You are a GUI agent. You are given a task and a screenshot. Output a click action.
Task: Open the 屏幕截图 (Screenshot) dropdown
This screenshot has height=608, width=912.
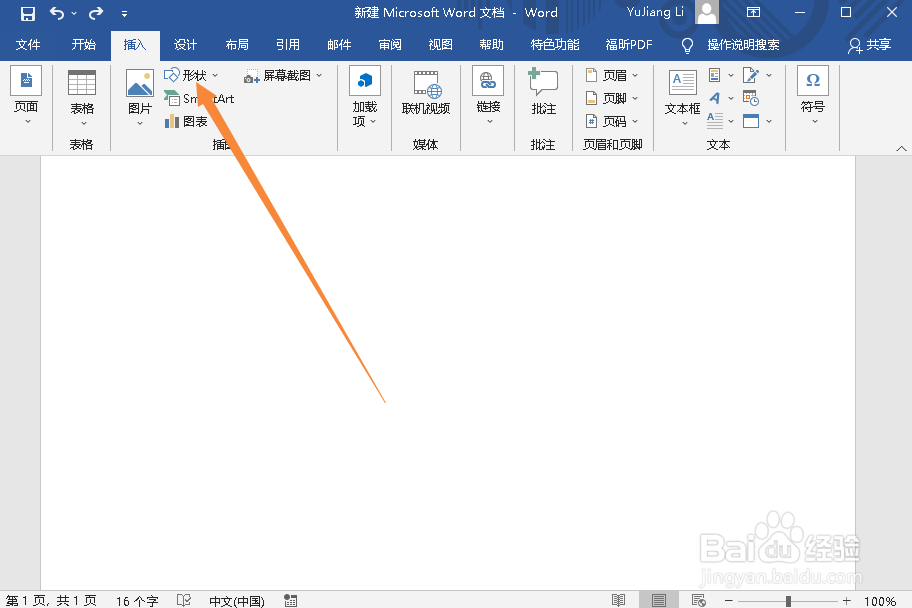click(283, 76)
